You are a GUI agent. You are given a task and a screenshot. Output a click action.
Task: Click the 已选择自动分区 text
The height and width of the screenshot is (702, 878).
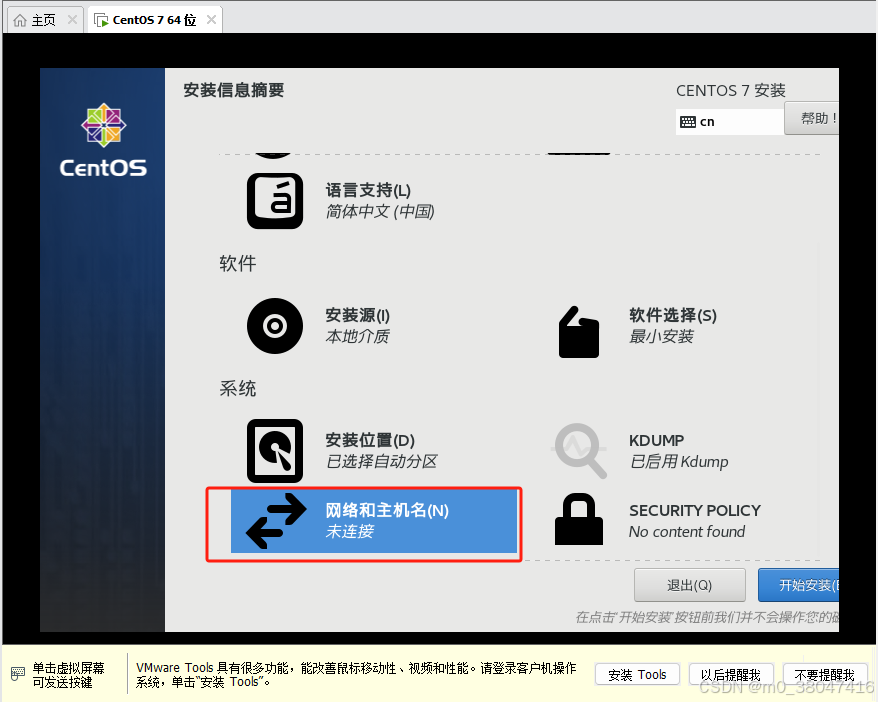click(381, 462)
